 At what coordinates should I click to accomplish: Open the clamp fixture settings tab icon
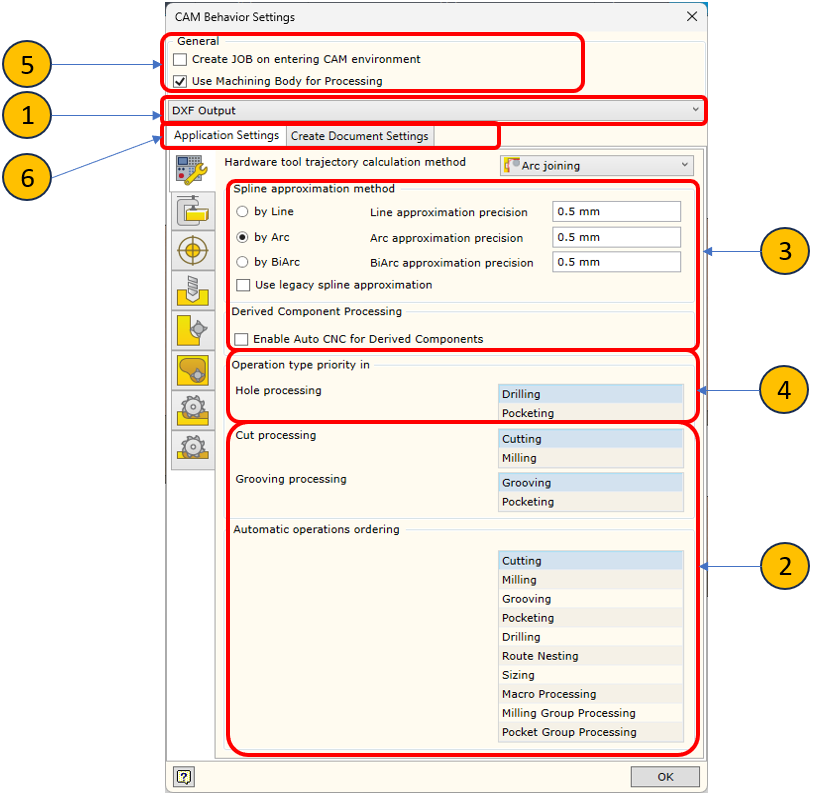pyautogui.click(x=193, y=211)
